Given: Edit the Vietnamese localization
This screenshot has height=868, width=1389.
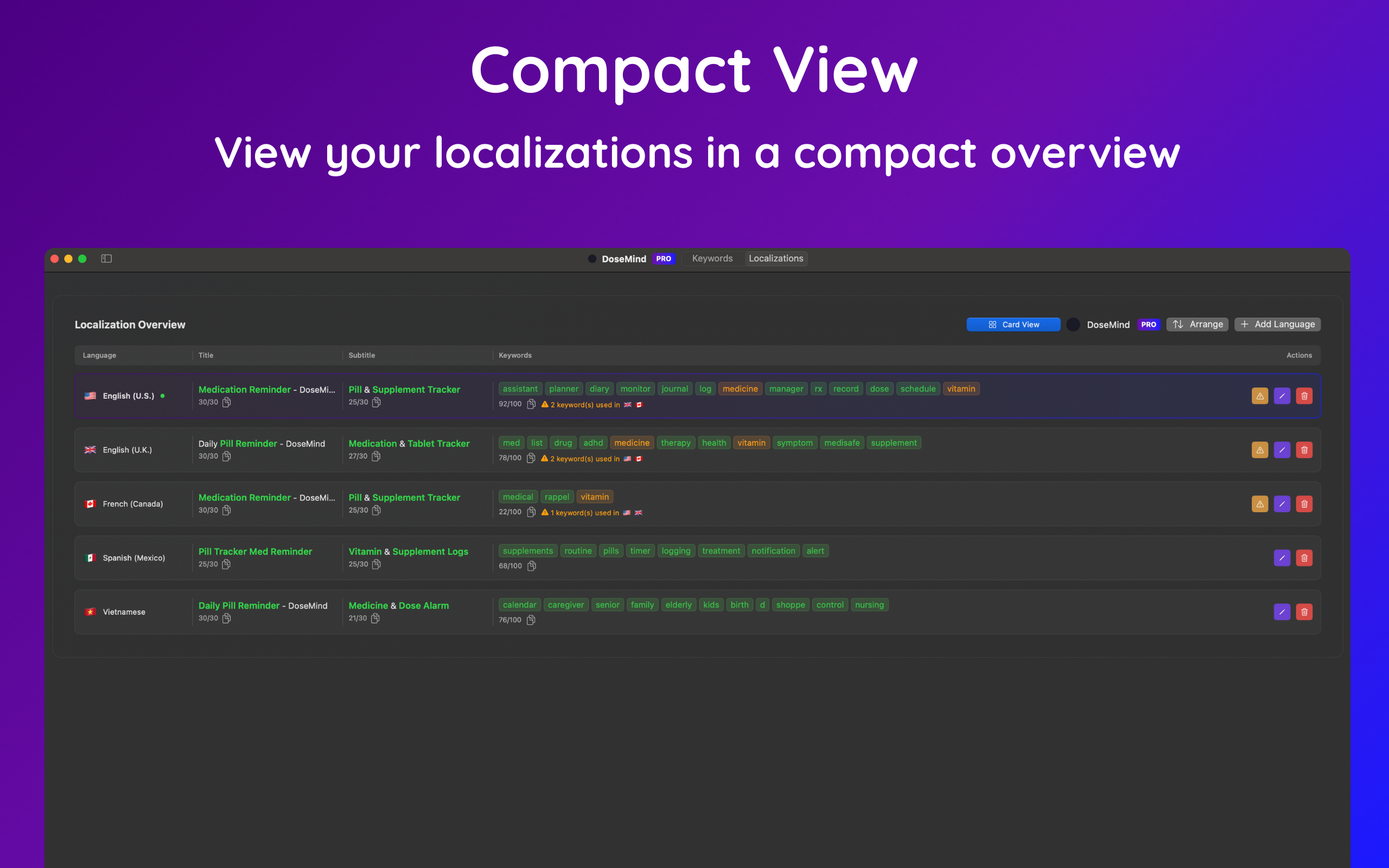Looking at the screenshot, I should 1282,612.
